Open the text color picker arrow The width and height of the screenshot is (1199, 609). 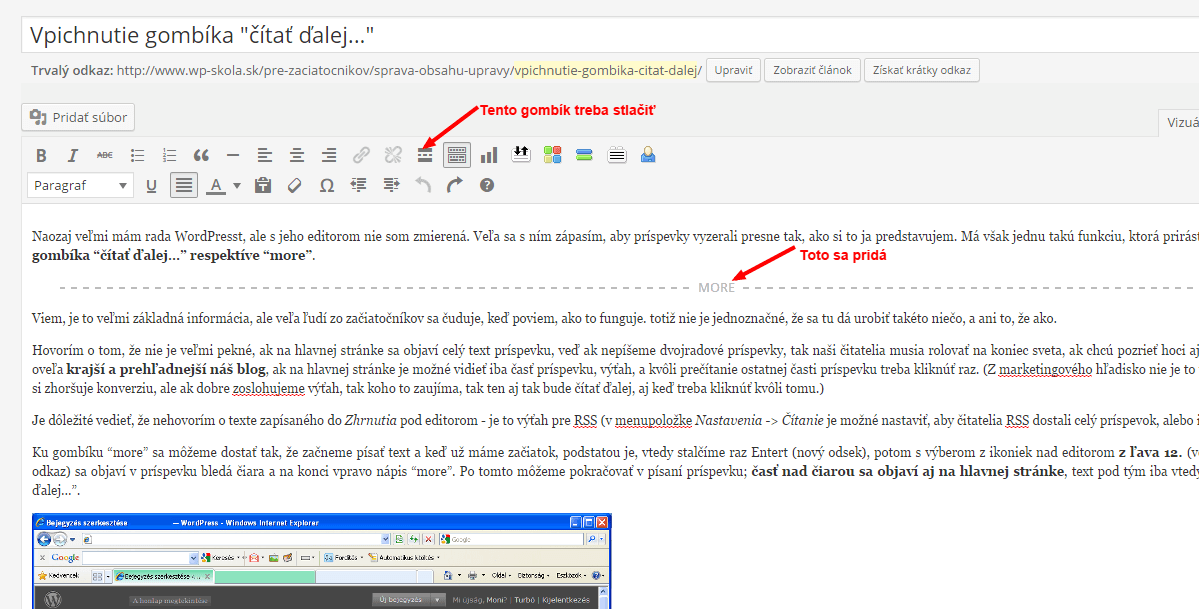237,186
